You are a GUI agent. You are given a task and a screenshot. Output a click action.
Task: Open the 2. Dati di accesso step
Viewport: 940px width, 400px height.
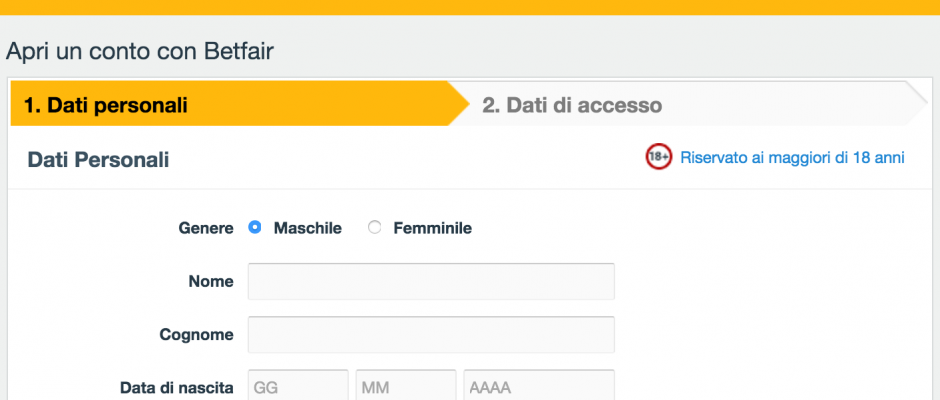(689, 104)
